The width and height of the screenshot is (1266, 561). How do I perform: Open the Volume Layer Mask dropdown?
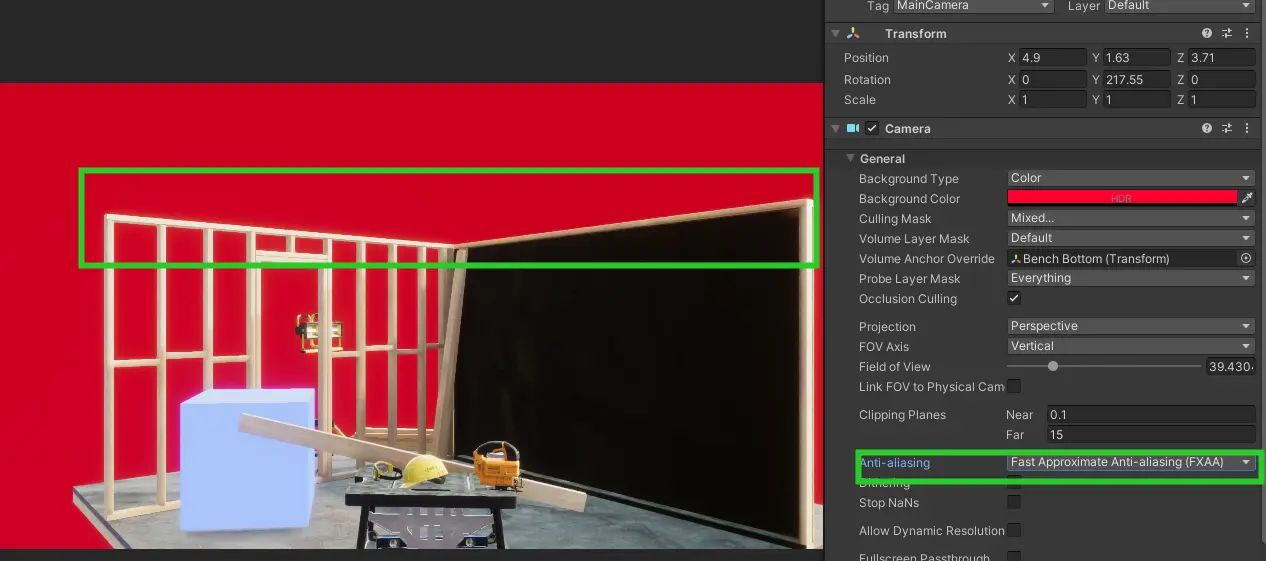pyautogui.click(x=1130, y=238)
